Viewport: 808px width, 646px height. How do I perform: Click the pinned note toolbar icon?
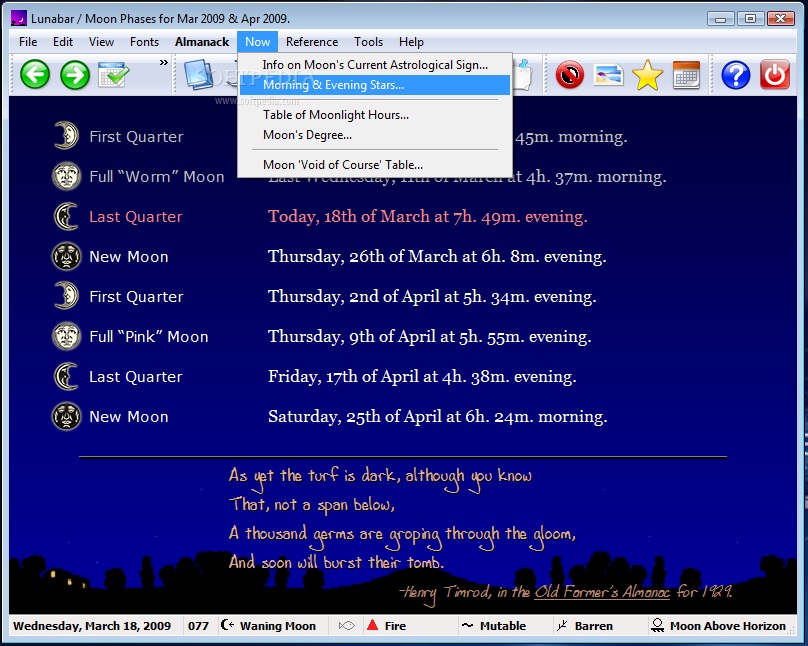[x=523, y=75]
